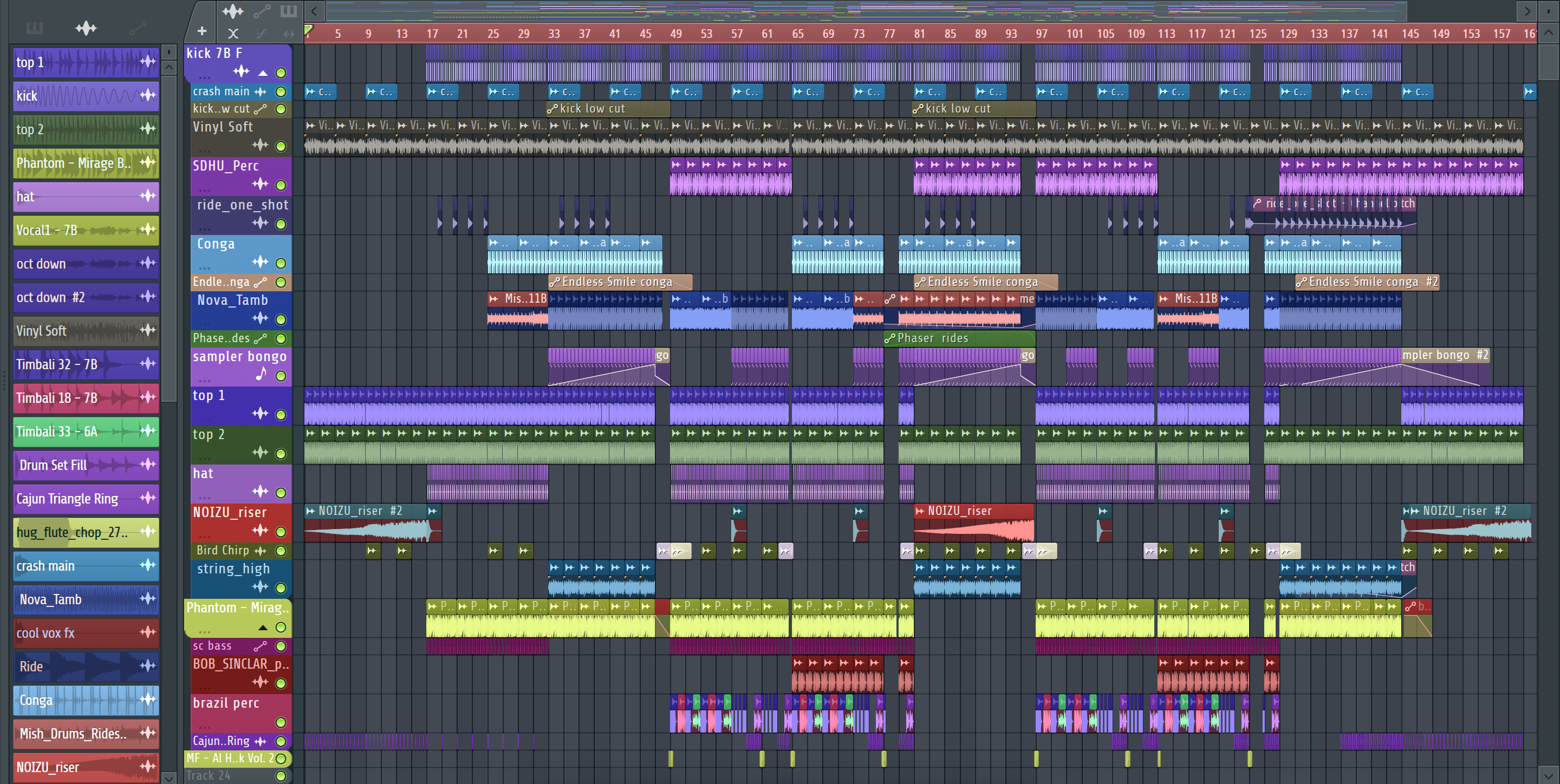This screenshot has height=784, width=1560.
Task: Open menu of Phaser rides automation clip
Action: (x=889, y=338)
